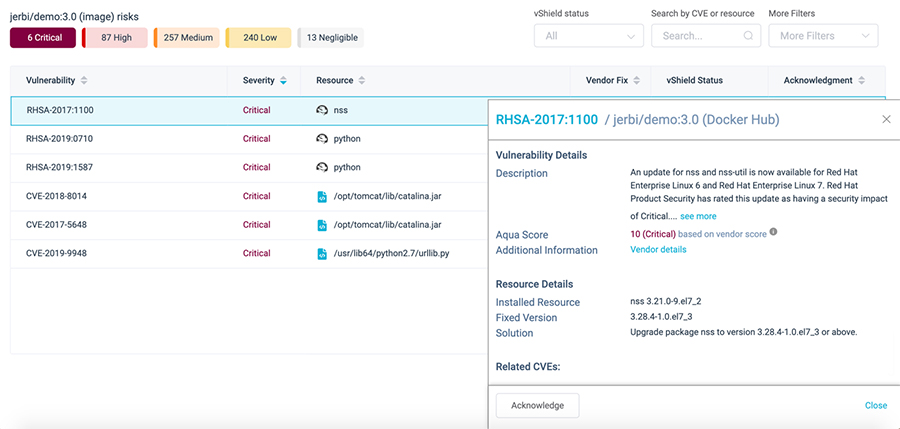Click the vShield Status column header
The width and height of the screenshot is (900, 429).
pyautogui.click(x=694, y=80)
